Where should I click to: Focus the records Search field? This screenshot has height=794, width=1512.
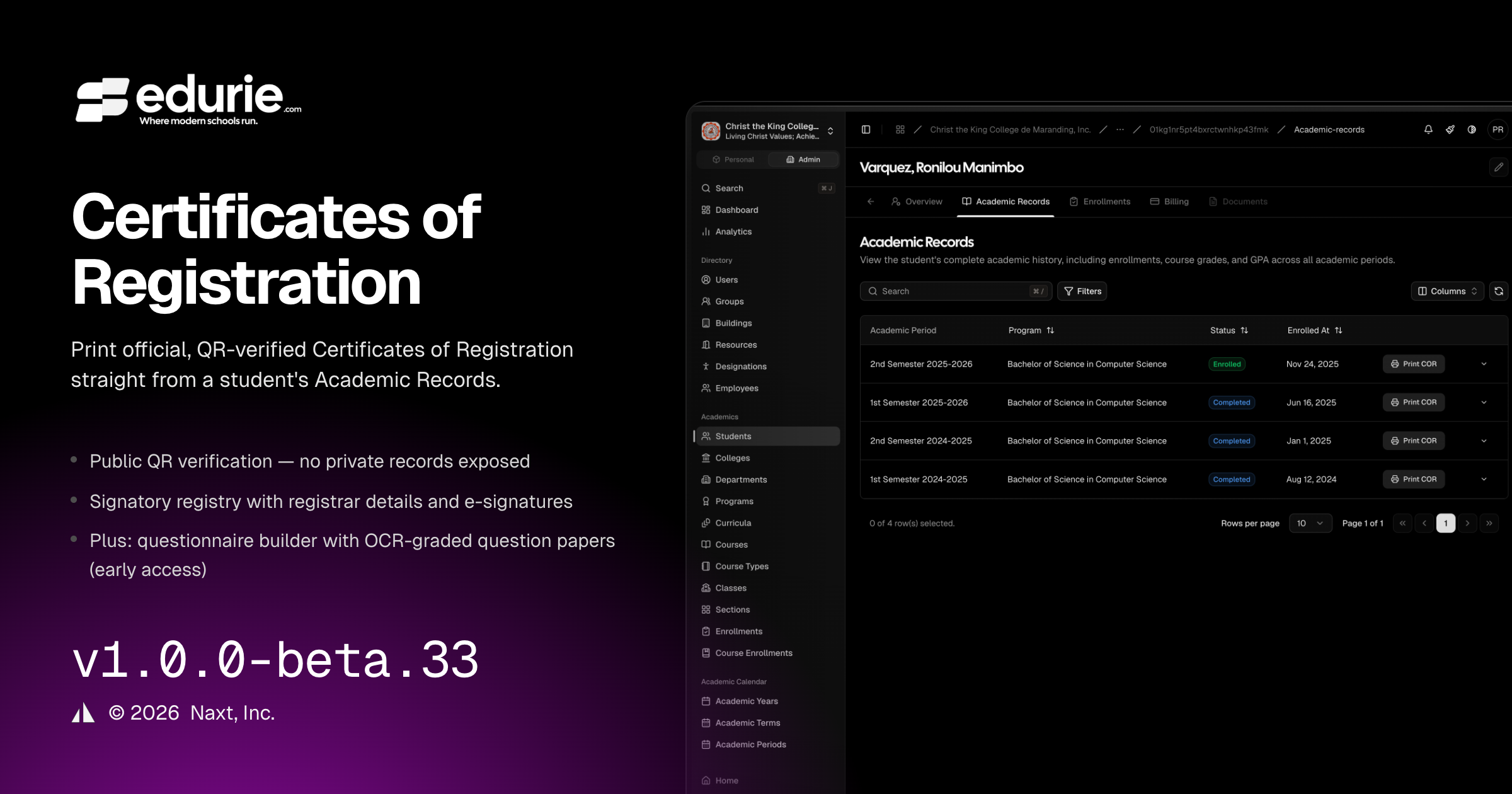(956, 291)
